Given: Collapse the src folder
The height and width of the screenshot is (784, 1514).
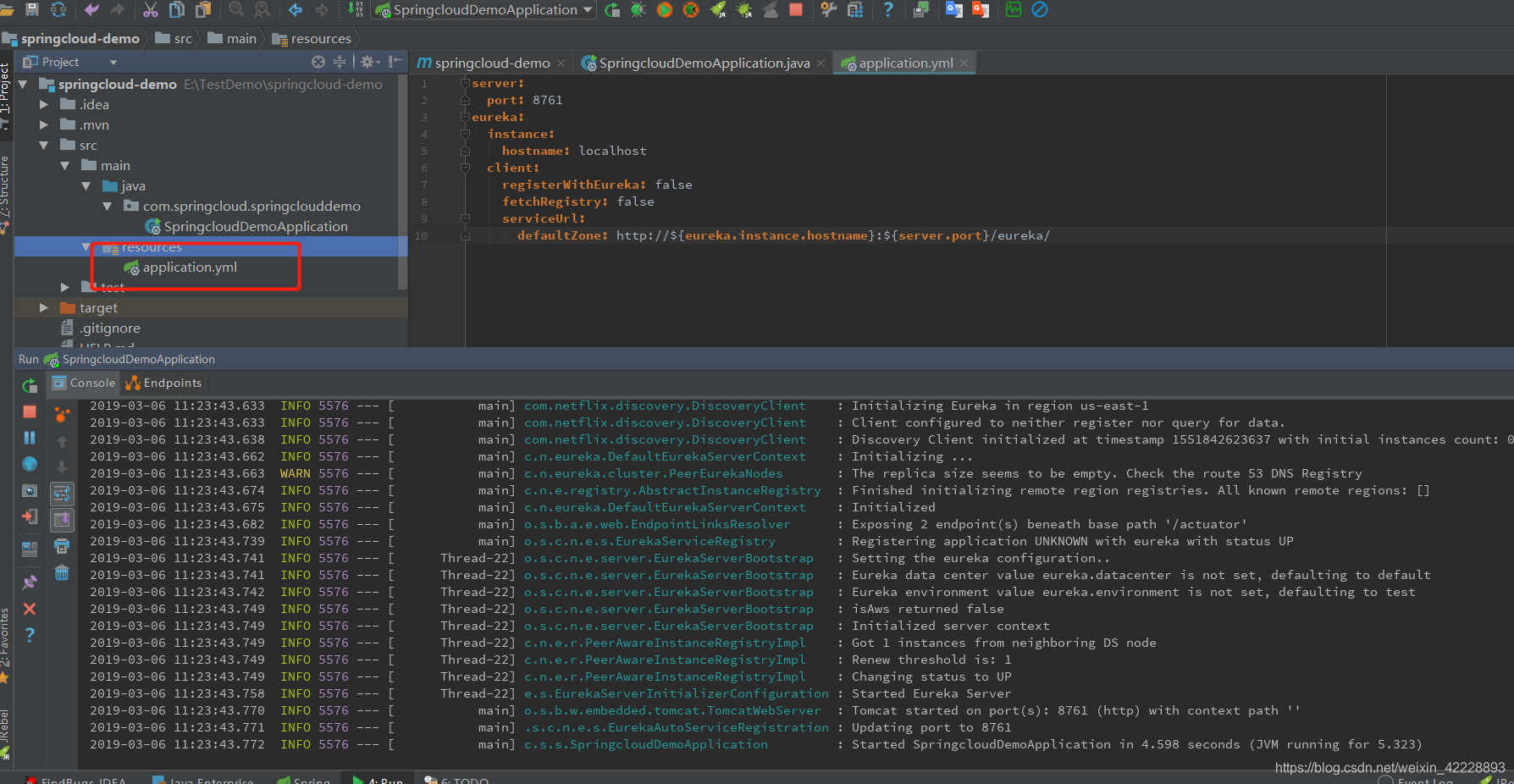Looking at the screenshot, I should [44, 146].
